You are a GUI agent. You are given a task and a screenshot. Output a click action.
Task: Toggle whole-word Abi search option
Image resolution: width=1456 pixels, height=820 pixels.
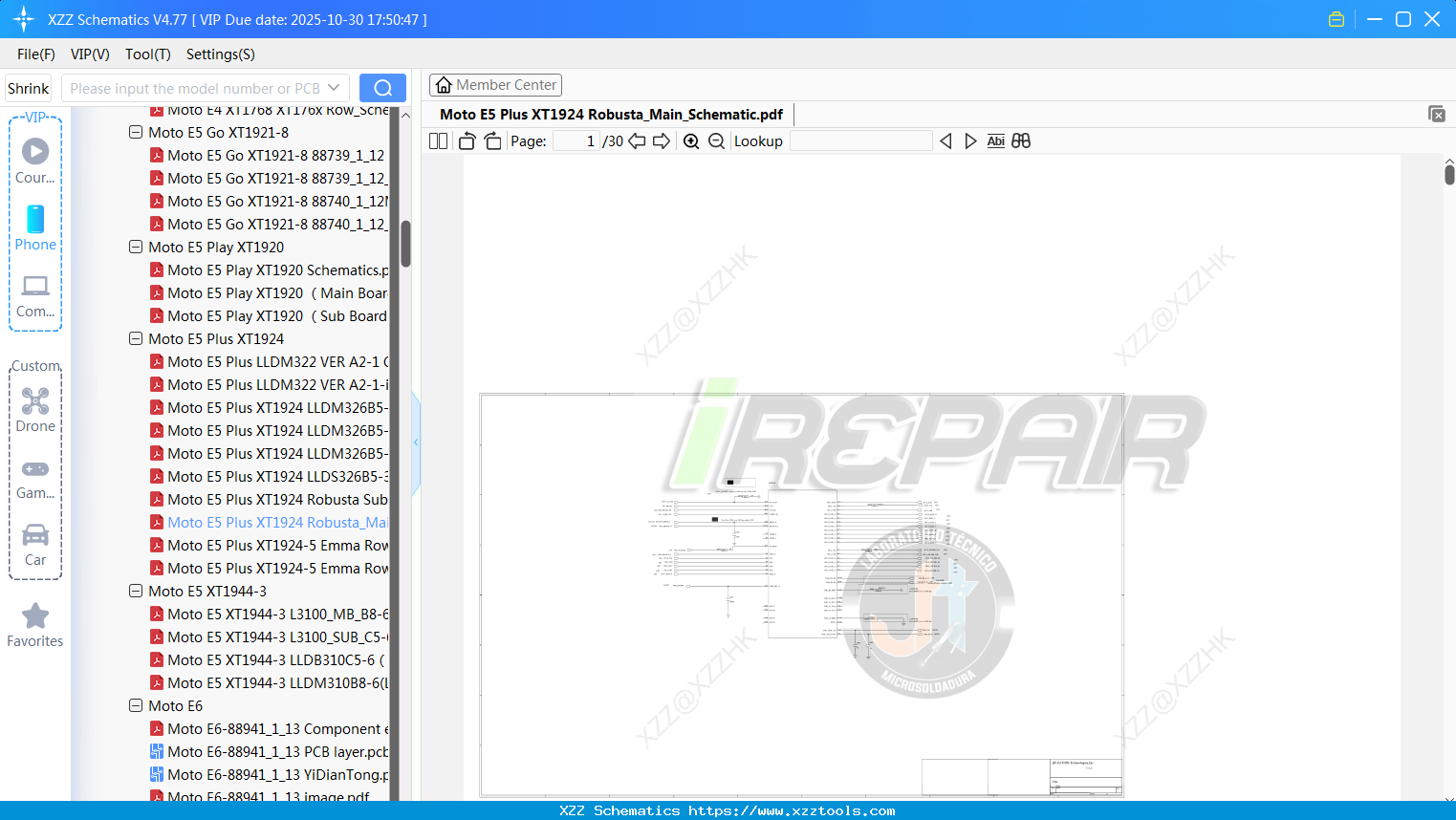pyautogui.click(x=995, y=140)
